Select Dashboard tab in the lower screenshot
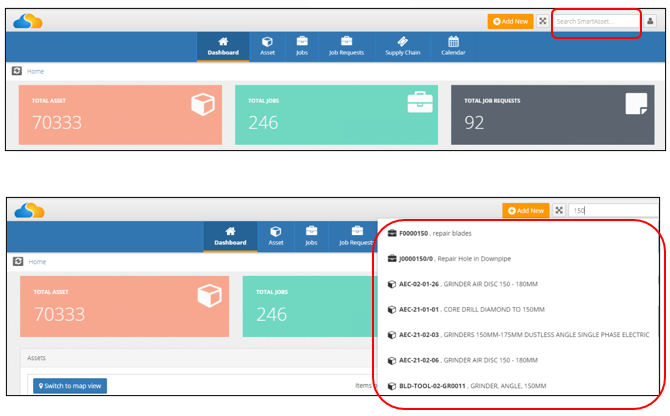 pos(230,236)
